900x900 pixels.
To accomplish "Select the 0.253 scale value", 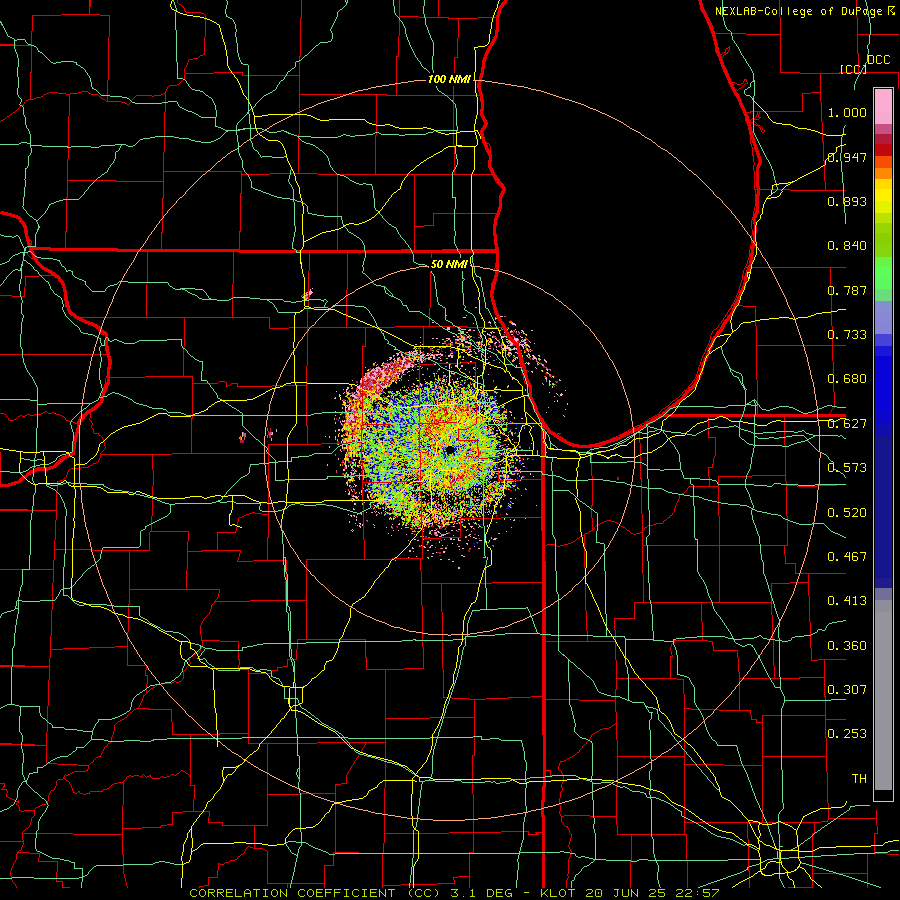I will tap(847, 734).
